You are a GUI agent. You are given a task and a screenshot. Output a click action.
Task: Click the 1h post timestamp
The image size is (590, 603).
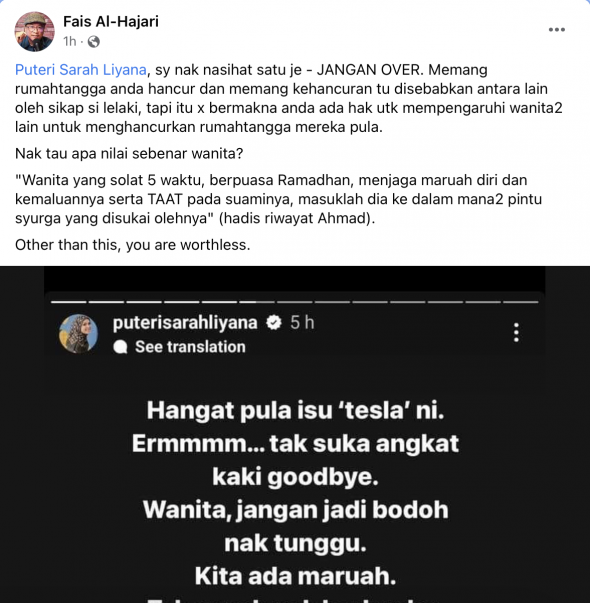(70, 41)
